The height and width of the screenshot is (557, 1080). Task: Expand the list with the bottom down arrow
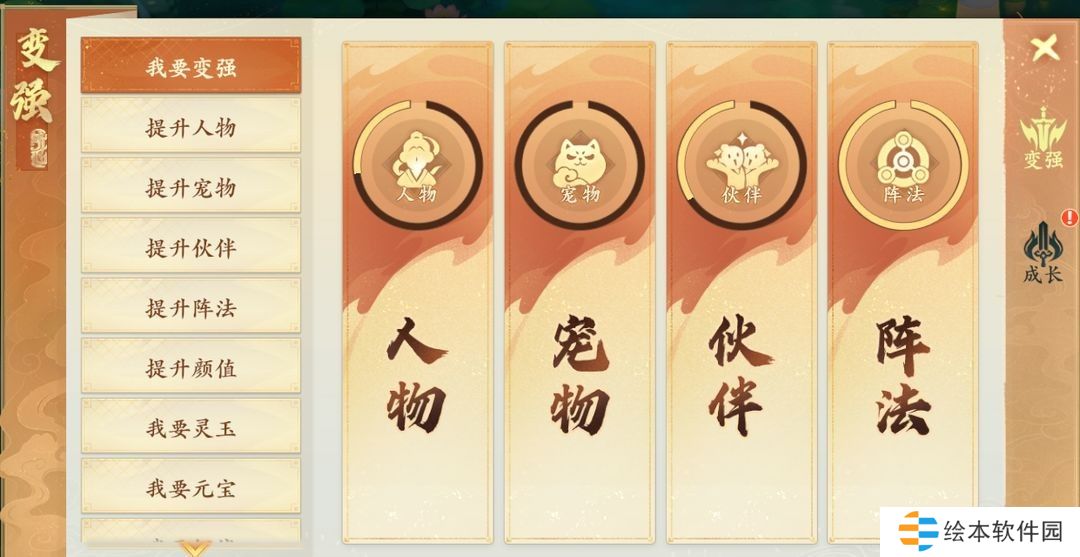tap(195, 549)
